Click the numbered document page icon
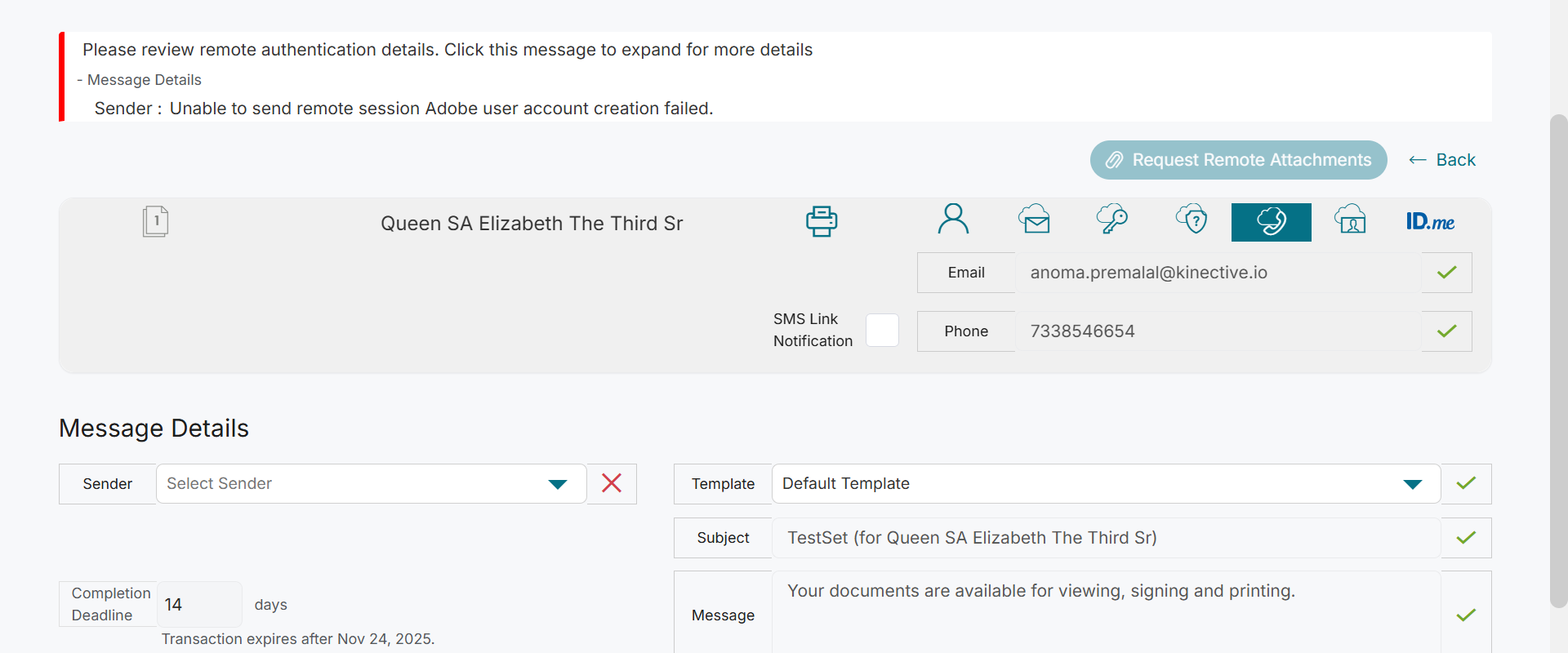1568x653 pixels. tap(155, 221)
